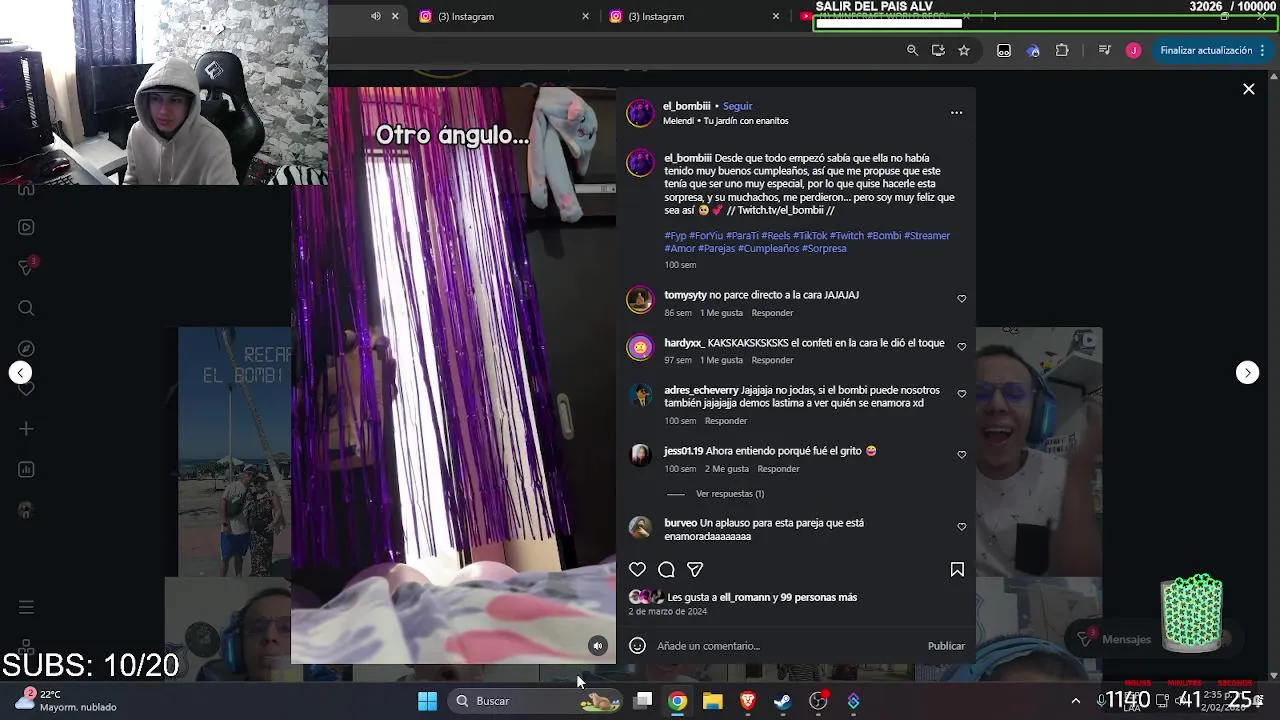Like adres_echeverry's comment
Screen dimensions: 1280x720
coord(962,394)
